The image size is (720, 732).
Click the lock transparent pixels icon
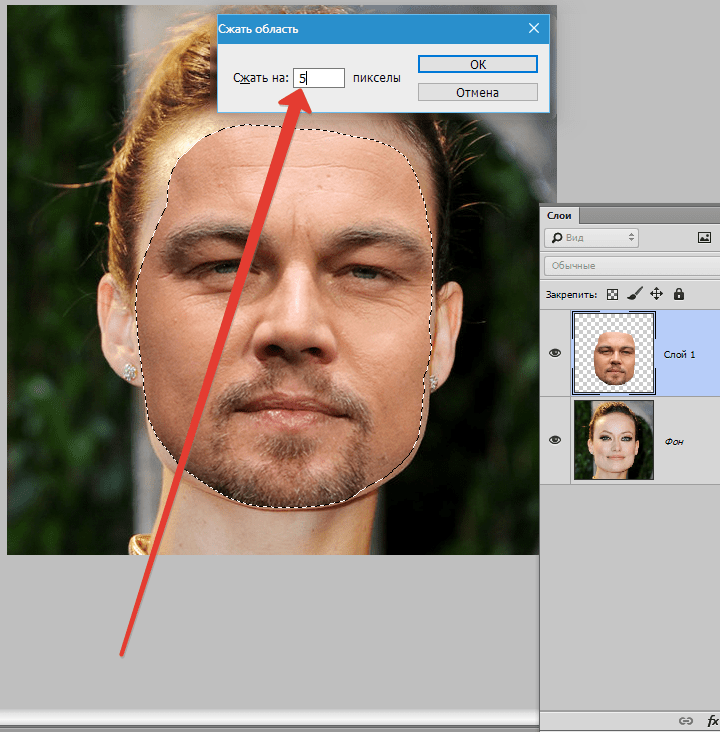[613, 294]
